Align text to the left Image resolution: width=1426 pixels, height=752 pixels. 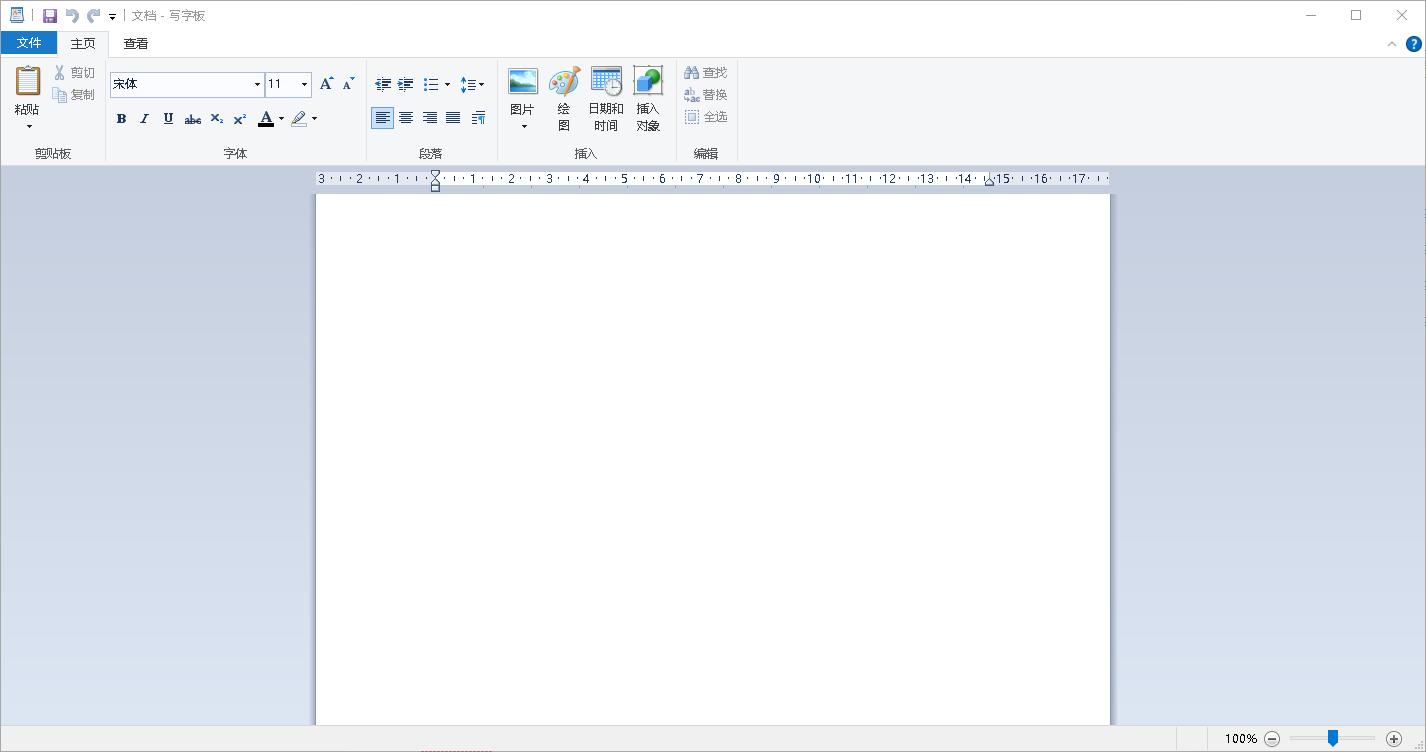(x=382, y=118)
